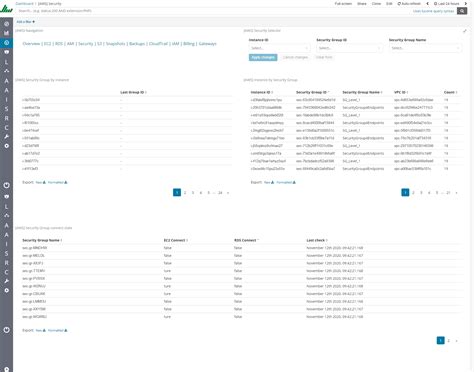Open Gateways in AWS navigation
The image size is (474, 372).
pos(207,44)
